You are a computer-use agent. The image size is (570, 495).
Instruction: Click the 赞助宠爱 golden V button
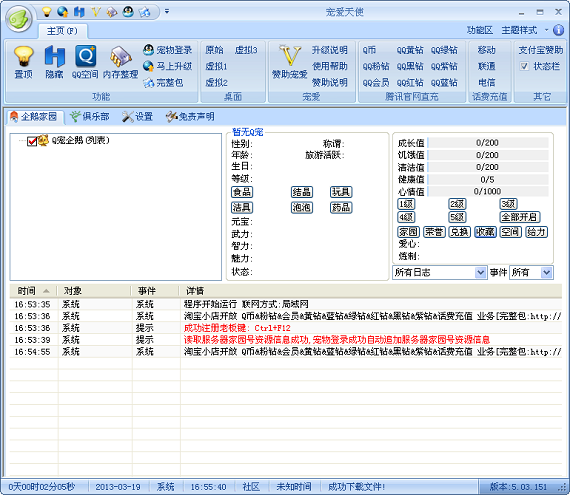tap(290, 62)
